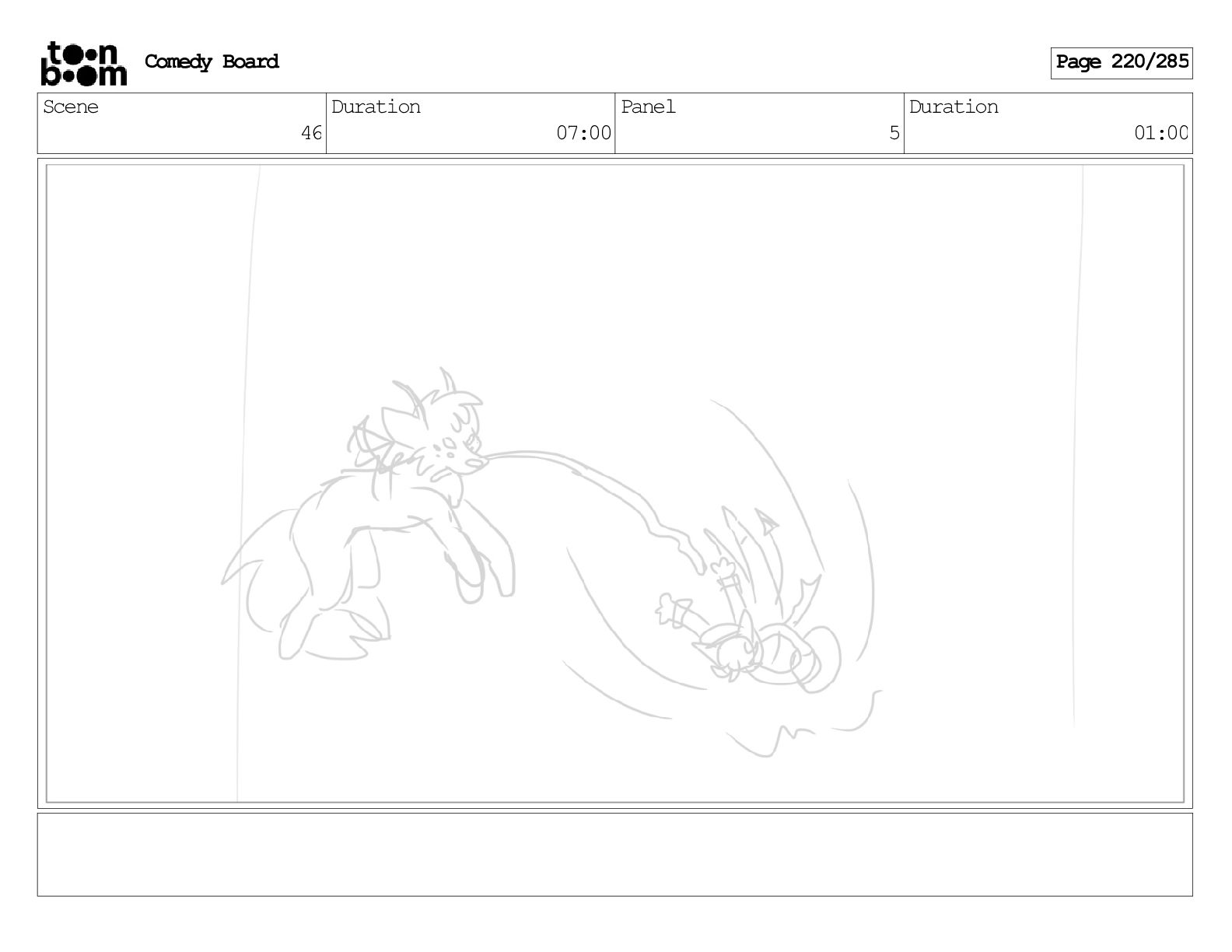The image size is (1232, 952).
Task: Click the Duration label next to Panel
Action: (x=954, y=107)
